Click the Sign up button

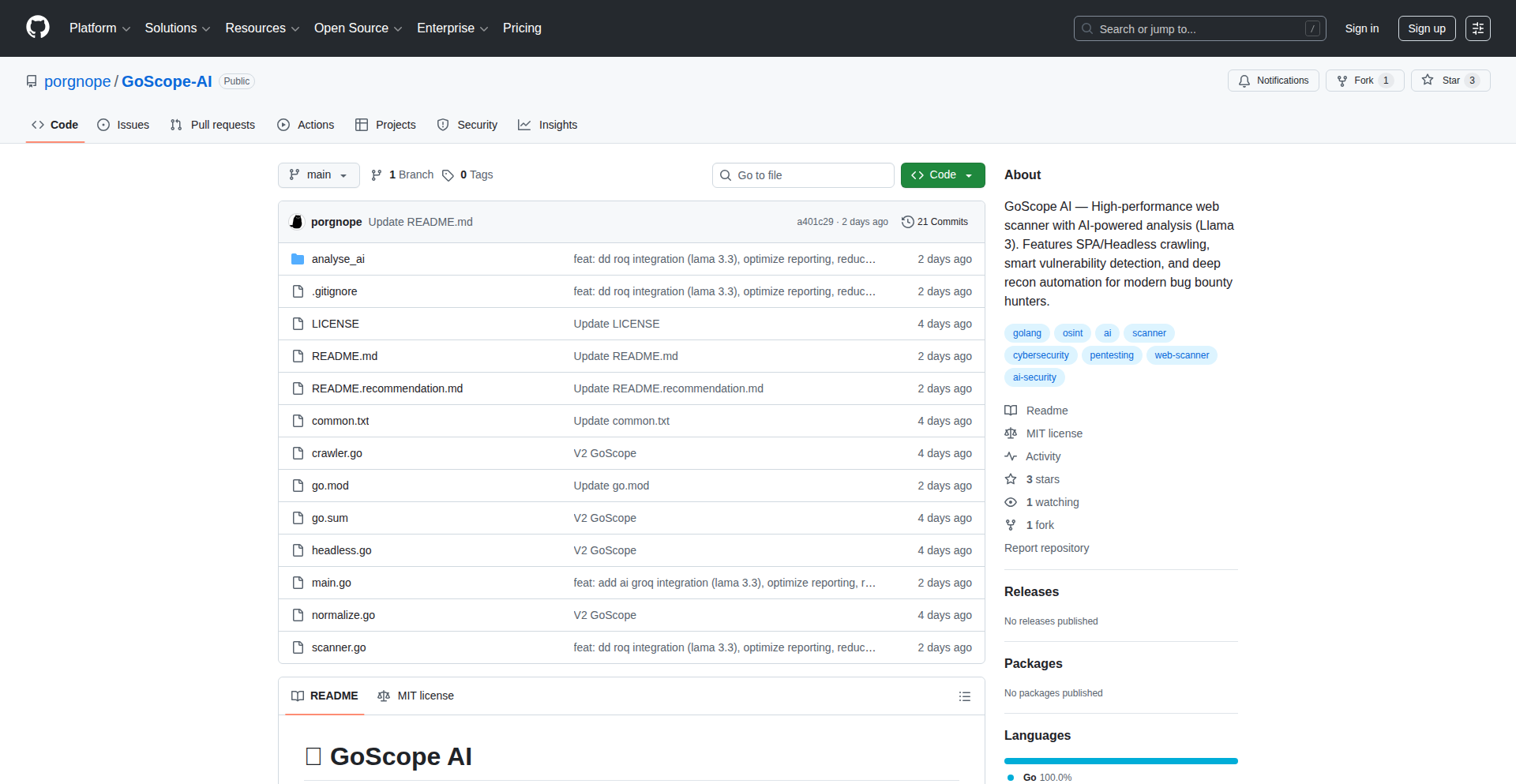tap(1426, 28)
